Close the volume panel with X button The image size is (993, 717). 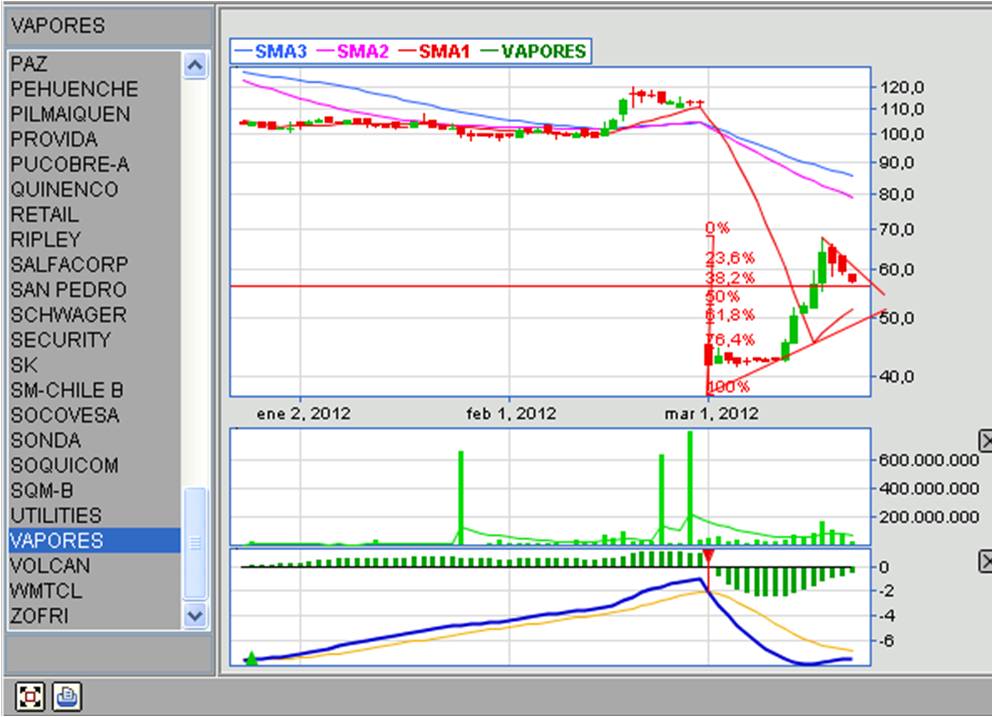986,440
